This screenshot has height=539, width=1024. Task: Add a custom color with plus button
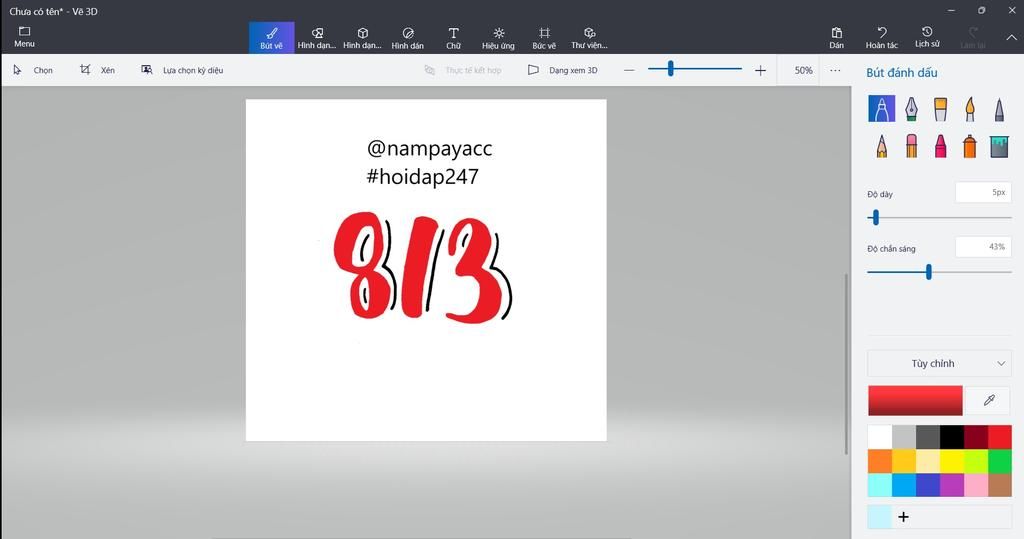(903, 517)
